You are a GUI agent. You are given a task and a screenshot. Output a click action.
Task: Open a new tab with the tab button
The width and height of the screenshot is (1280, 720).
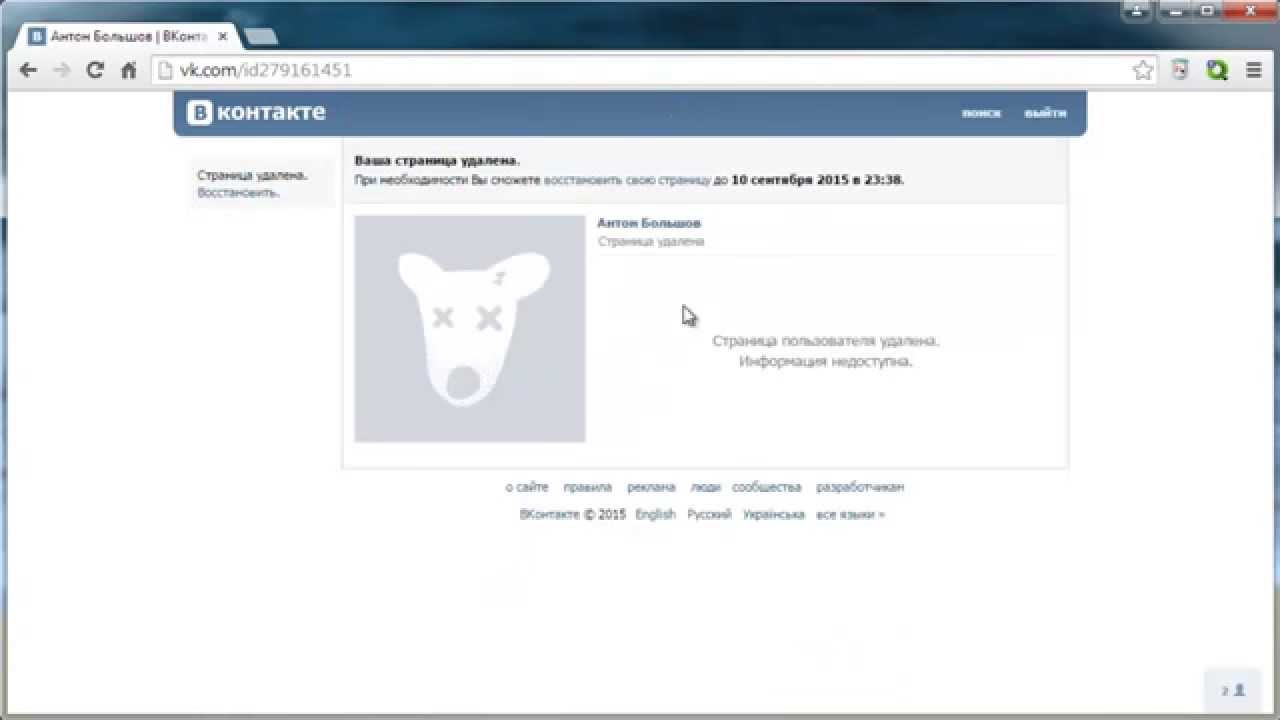click(x=261, y=37)
